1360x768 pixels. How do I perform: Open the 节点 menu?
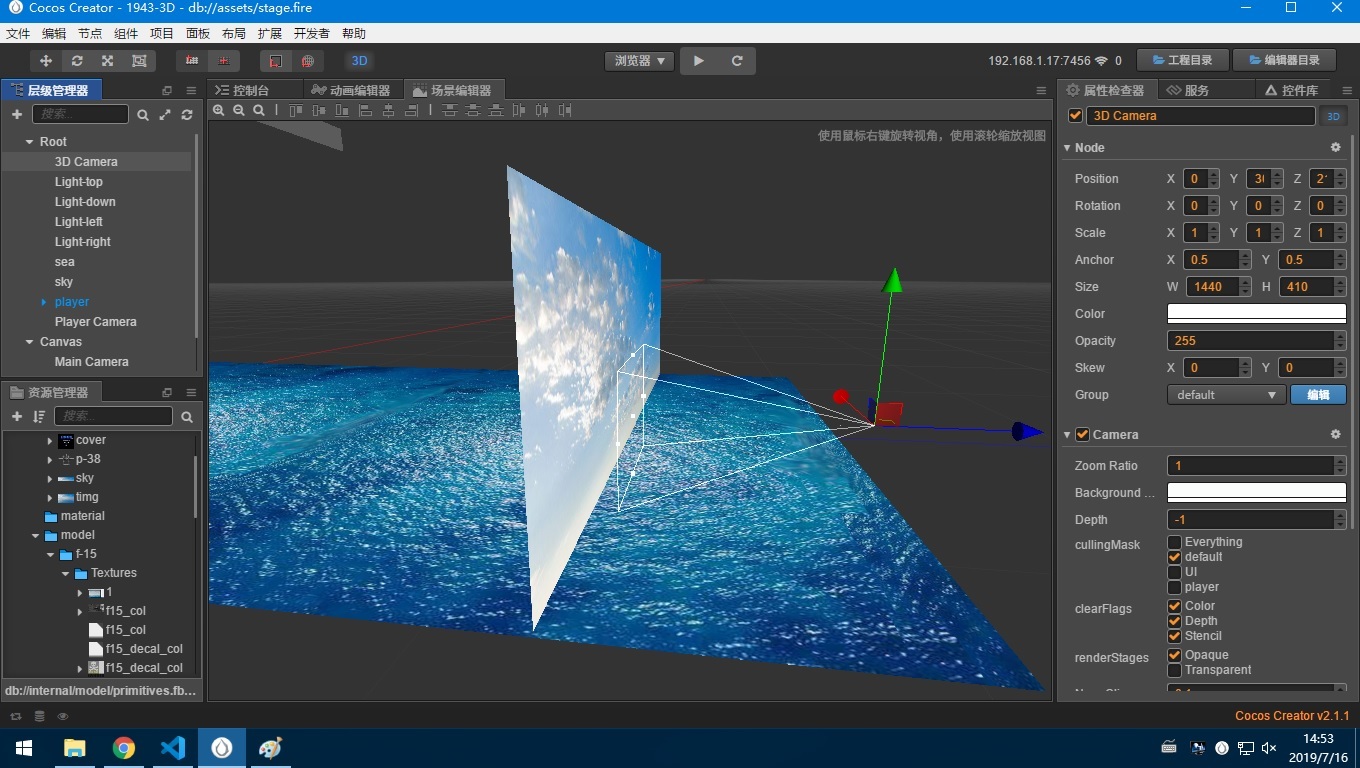90,33
